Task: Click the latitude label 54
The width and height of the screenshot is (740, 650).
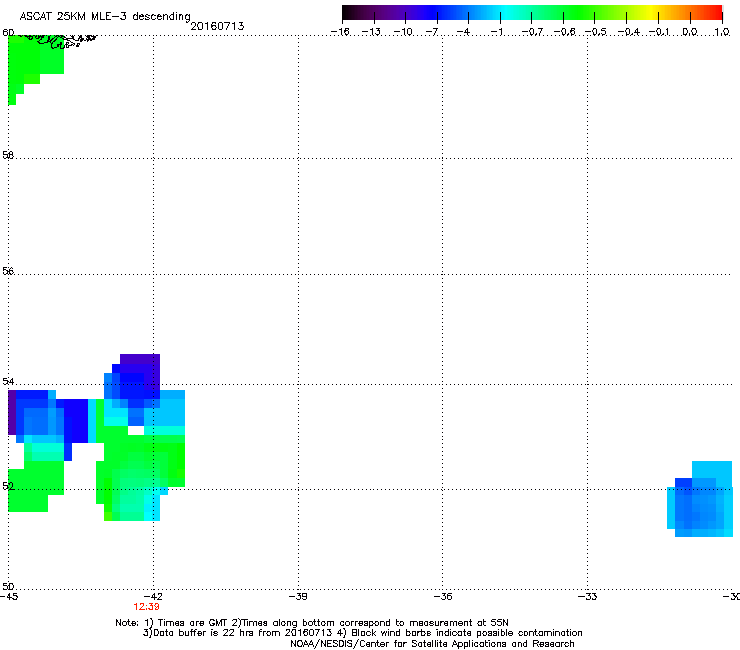Action: click(x=8, y=381)
